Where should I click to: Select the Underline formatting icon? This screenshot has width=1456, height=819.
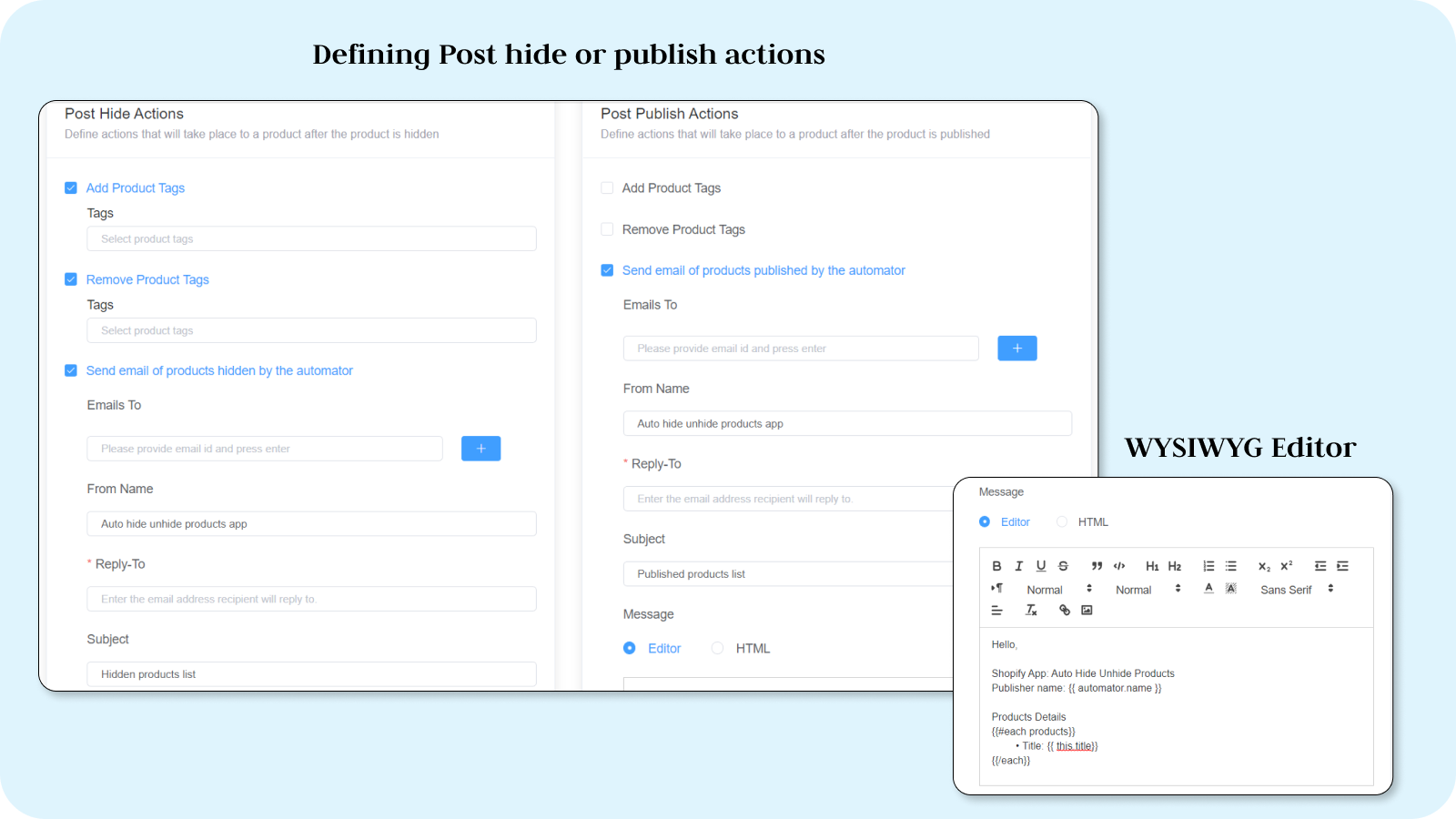[1041, 566]
